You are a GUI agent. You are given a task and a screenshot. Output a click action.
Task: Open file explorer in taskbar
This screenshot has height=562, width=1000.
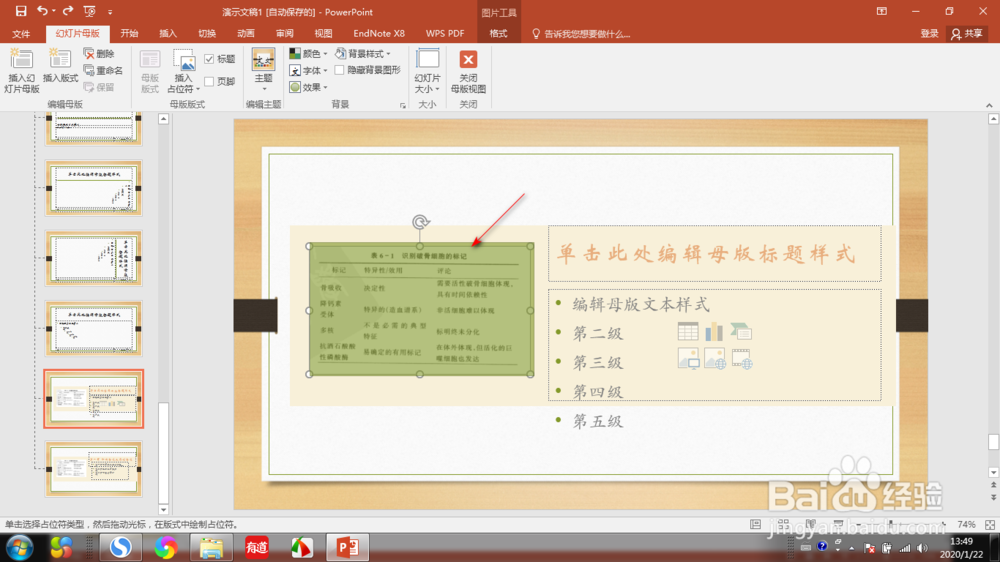[211, 547]
